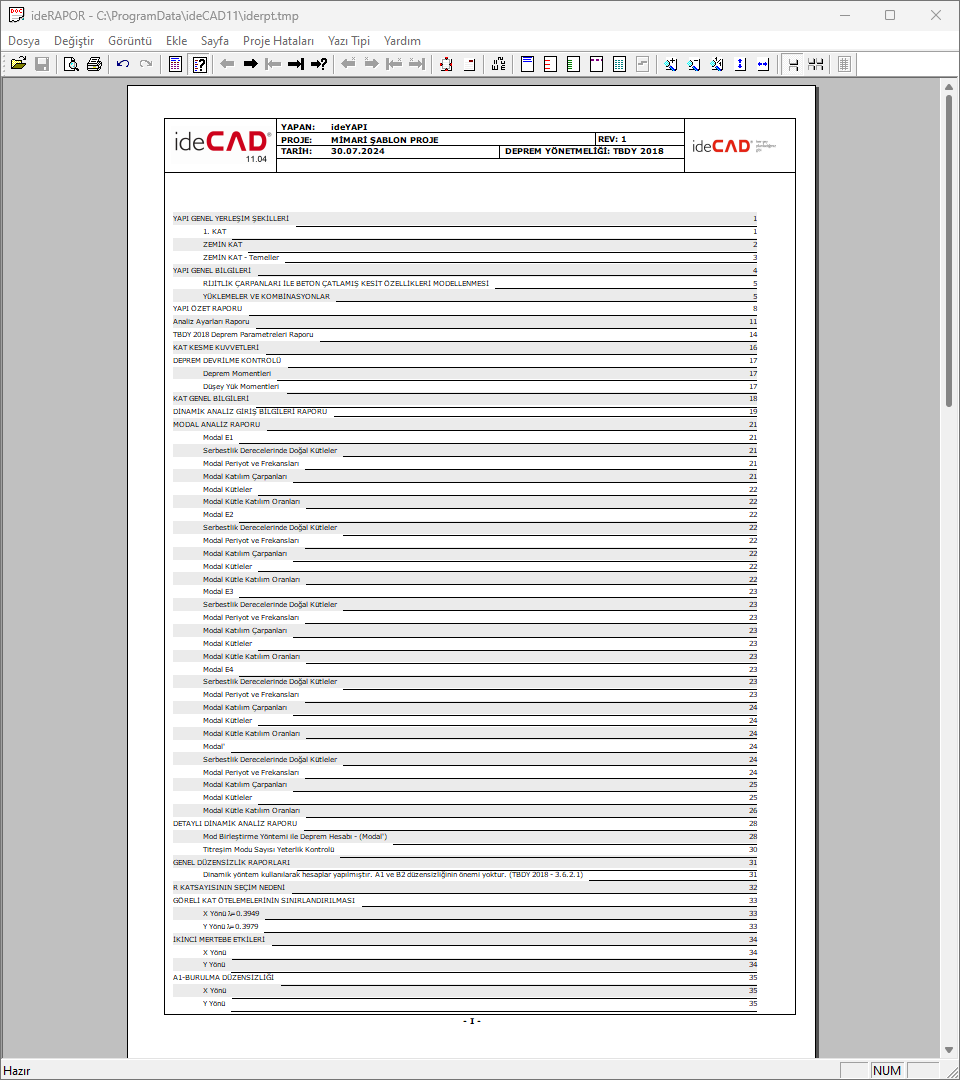Click the sort/arrange letters icon
This screenshot has height=1080, width=960.
tap(499, 64)
